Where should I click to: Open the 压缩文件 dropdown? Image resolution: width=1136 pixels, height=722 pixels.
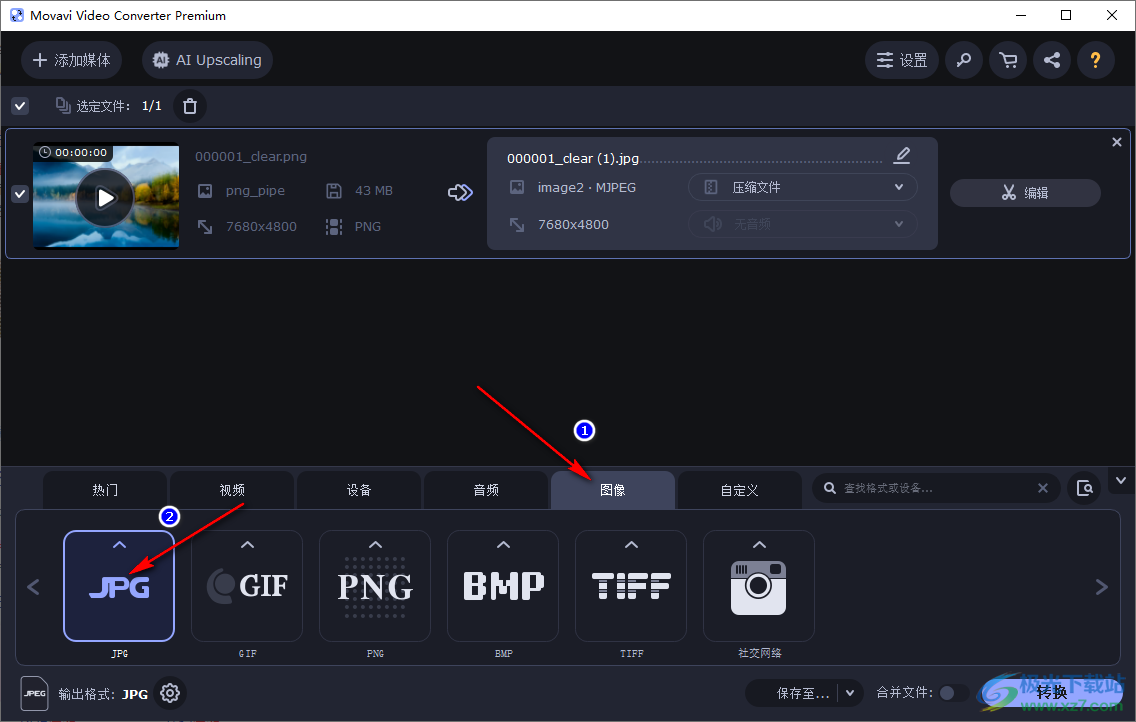[x=803, y=188]
